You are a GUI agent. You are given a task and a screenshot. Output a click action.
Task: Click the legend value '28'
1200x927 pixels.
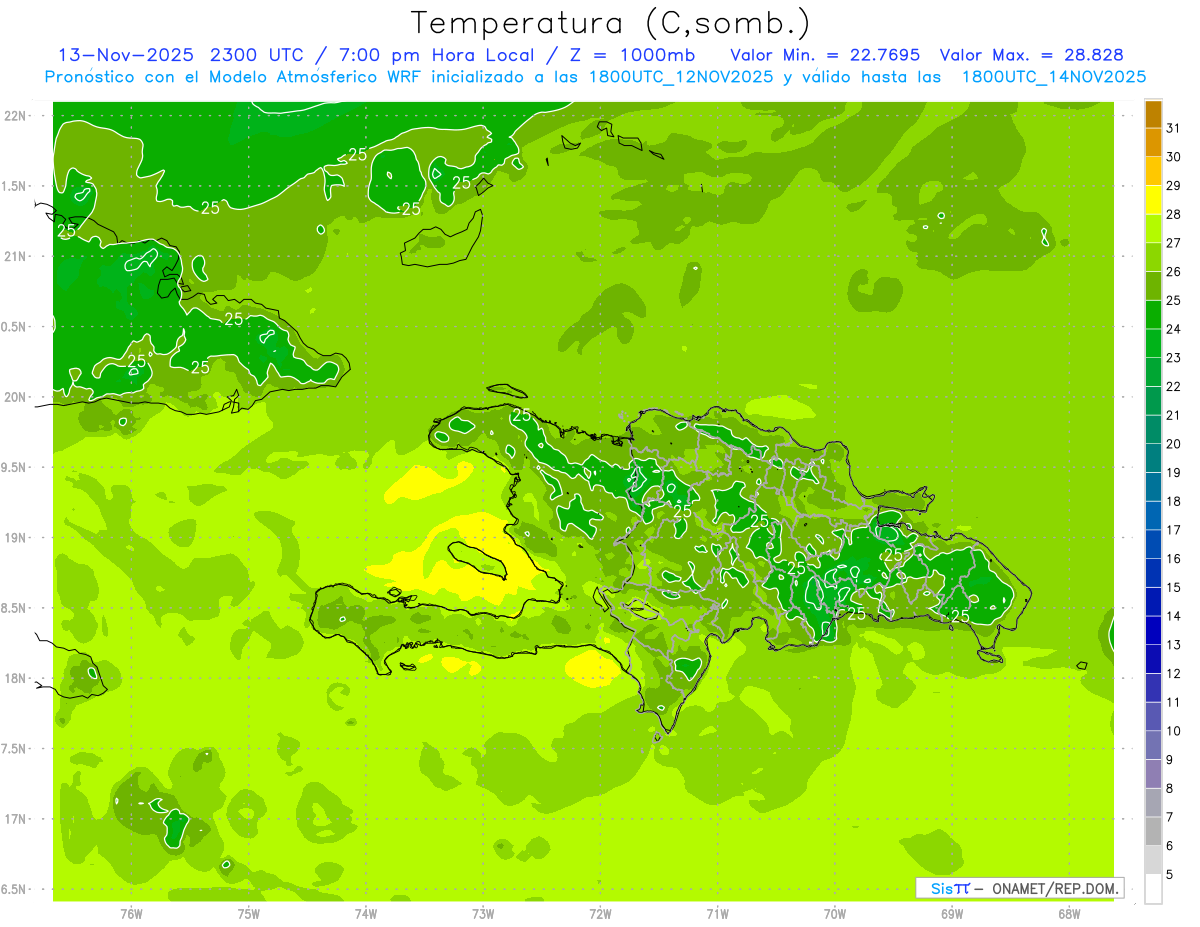pos(1173,214)
